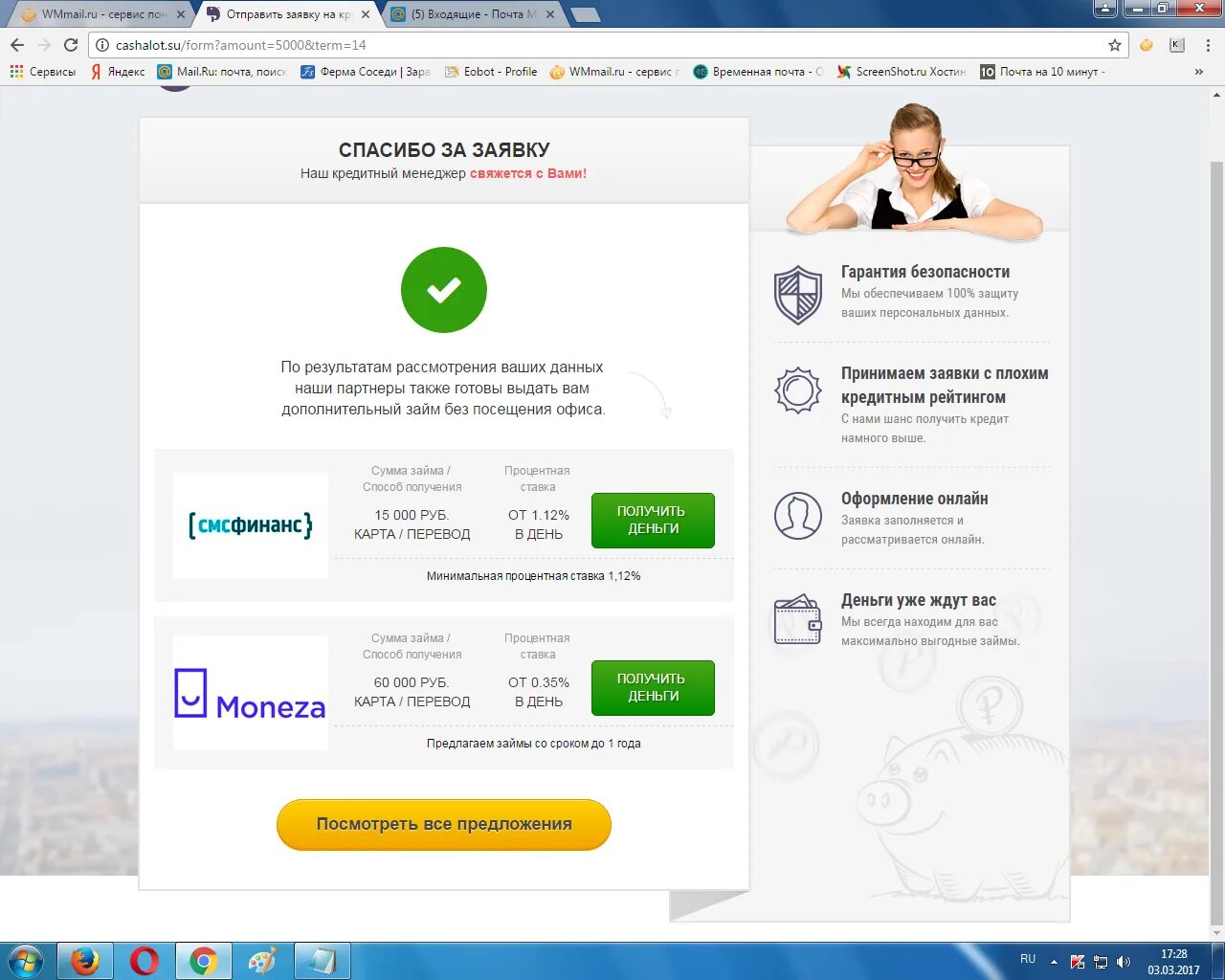Click ПОЛУЧИТЬ ДЕНЬГИ for Moneza offer
Screen dimensions: 1225x980
tap(653, 687)
